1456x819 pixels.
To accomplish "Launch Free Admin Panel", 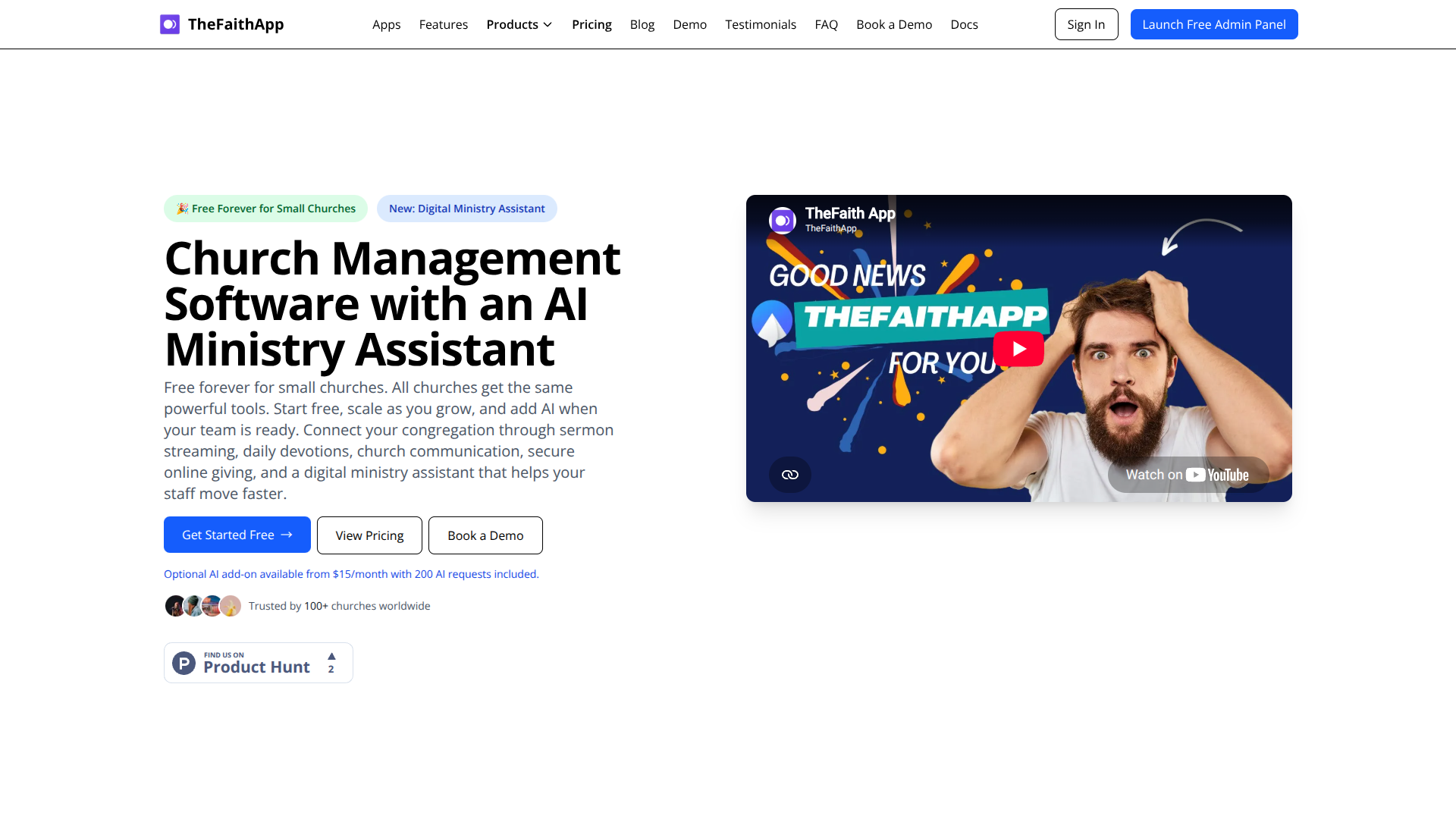I will 1214,24.
